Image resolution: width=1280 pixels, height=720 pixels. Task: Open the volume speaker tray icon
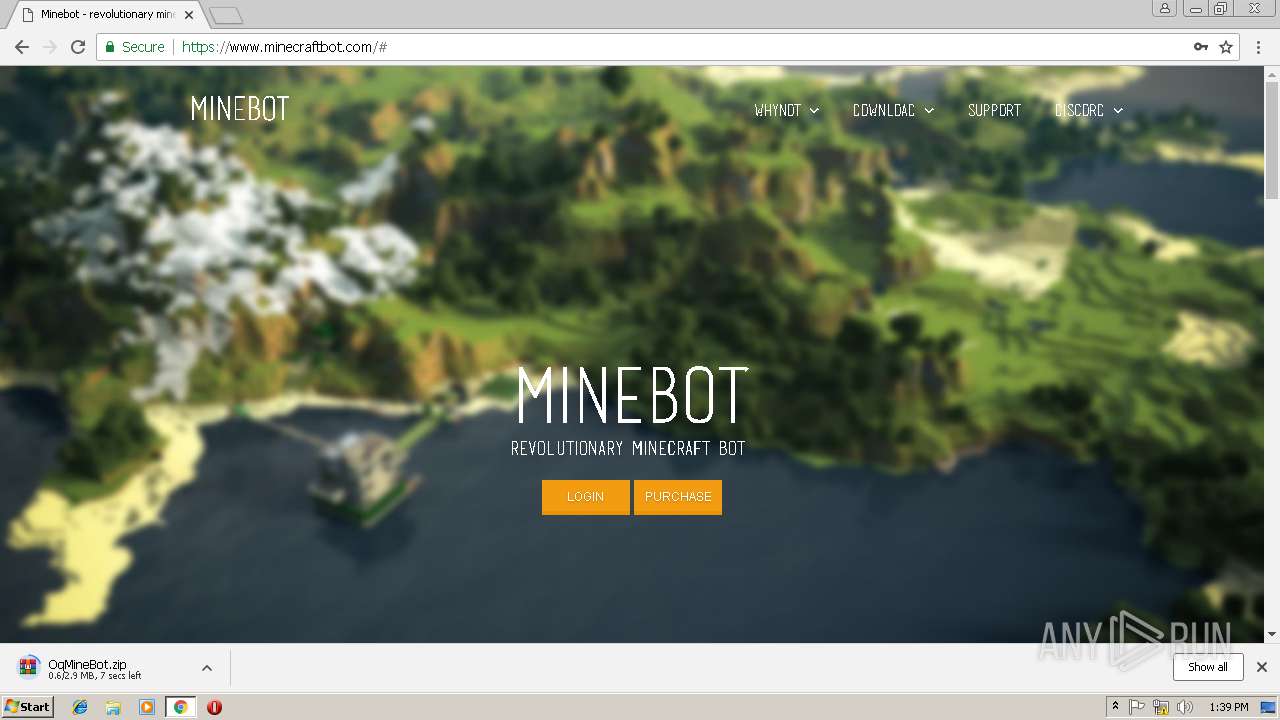click(x=1185, y=707)
